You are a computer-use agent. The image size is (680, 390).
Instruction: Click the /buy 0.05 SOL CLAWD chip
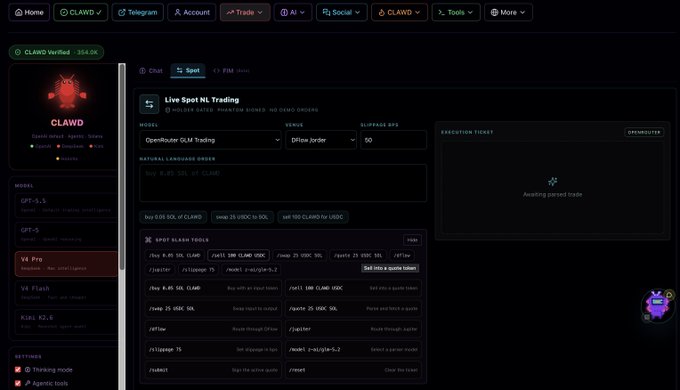174,256
